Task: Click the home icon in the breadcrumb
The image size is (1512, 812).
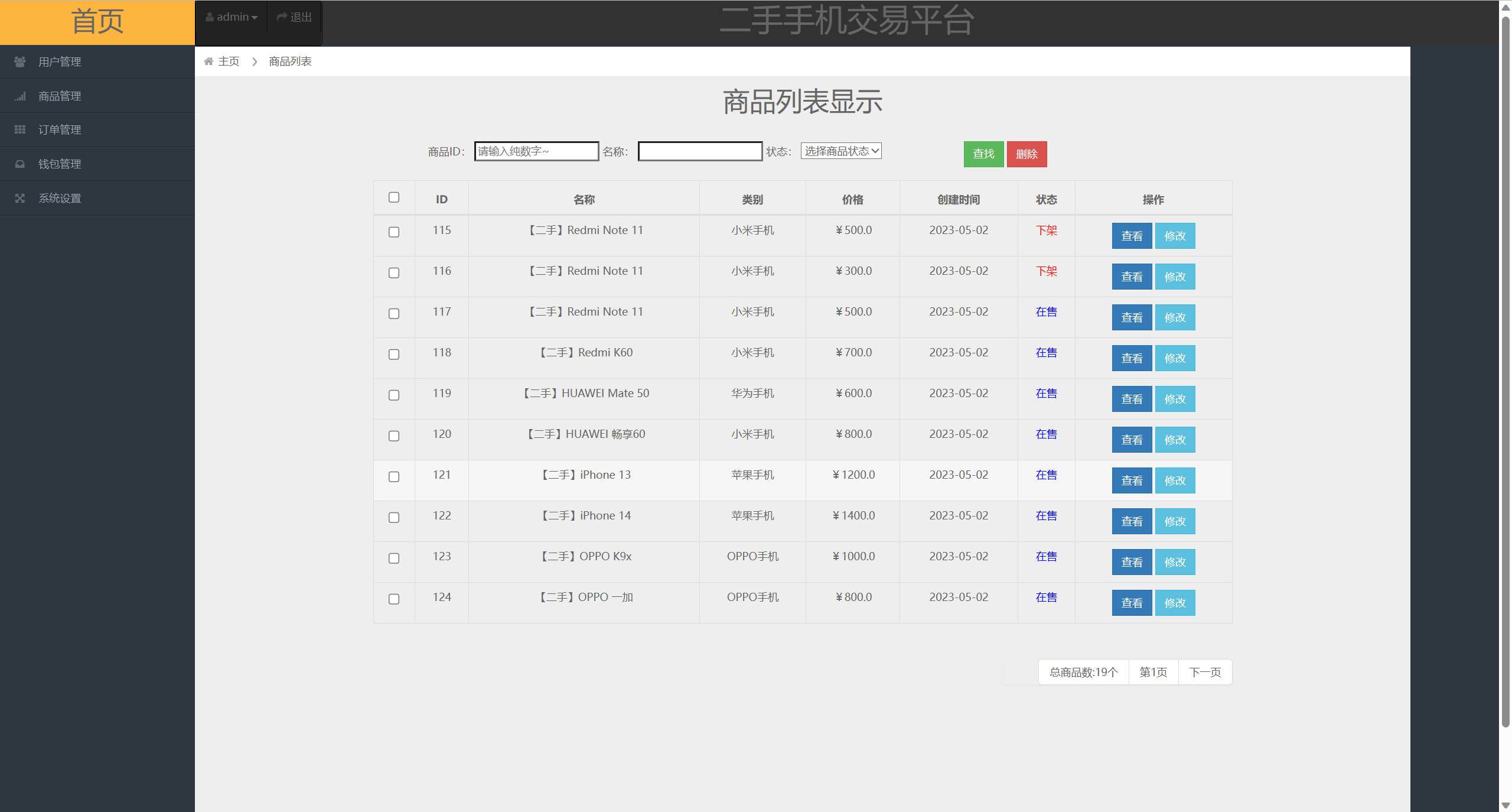Action: pyautogui.click(x=208, y=61)
